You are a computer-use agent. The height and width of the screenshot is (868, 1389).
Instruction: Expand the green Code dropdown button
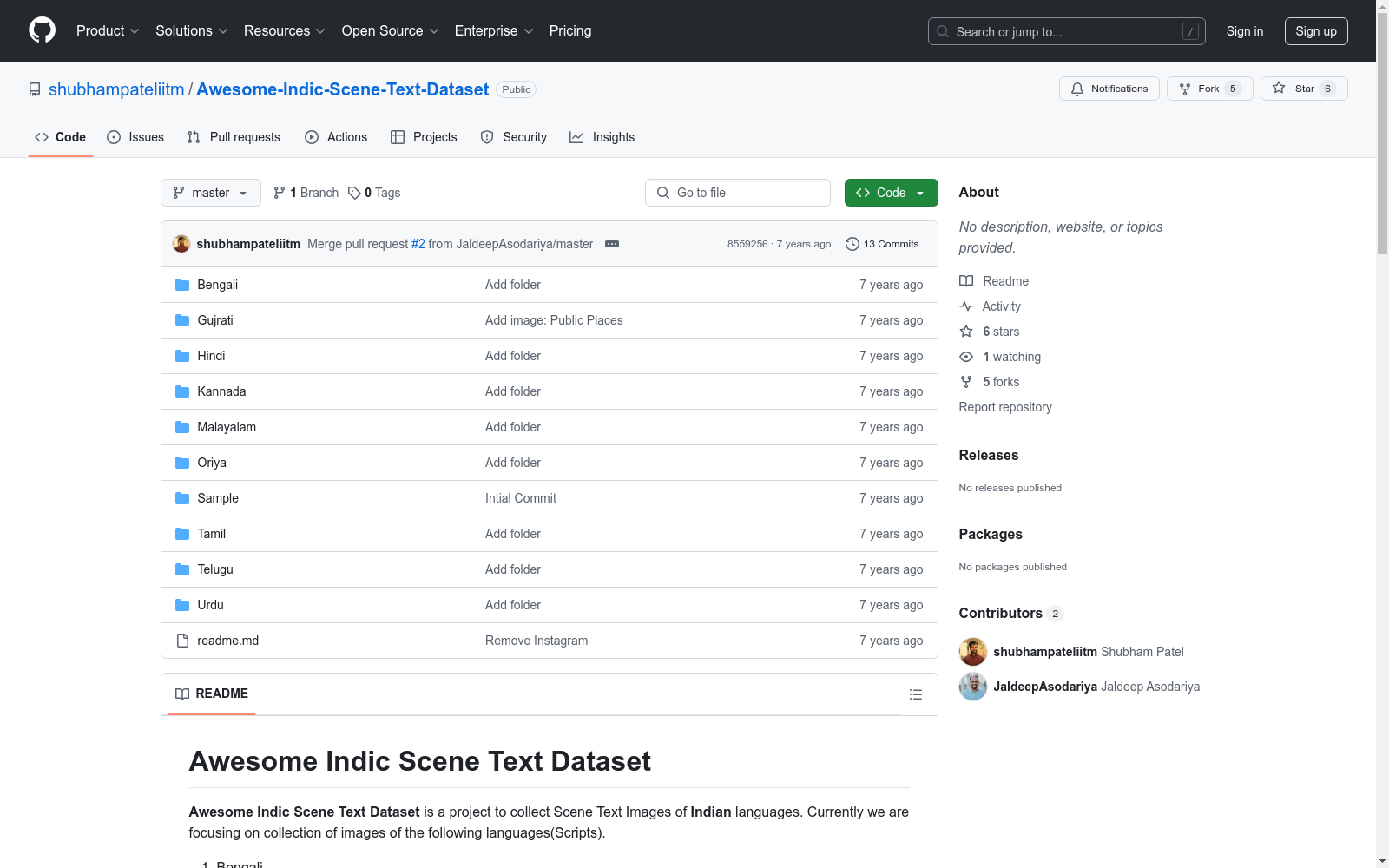pyautogui.click(x=891, y=193)
